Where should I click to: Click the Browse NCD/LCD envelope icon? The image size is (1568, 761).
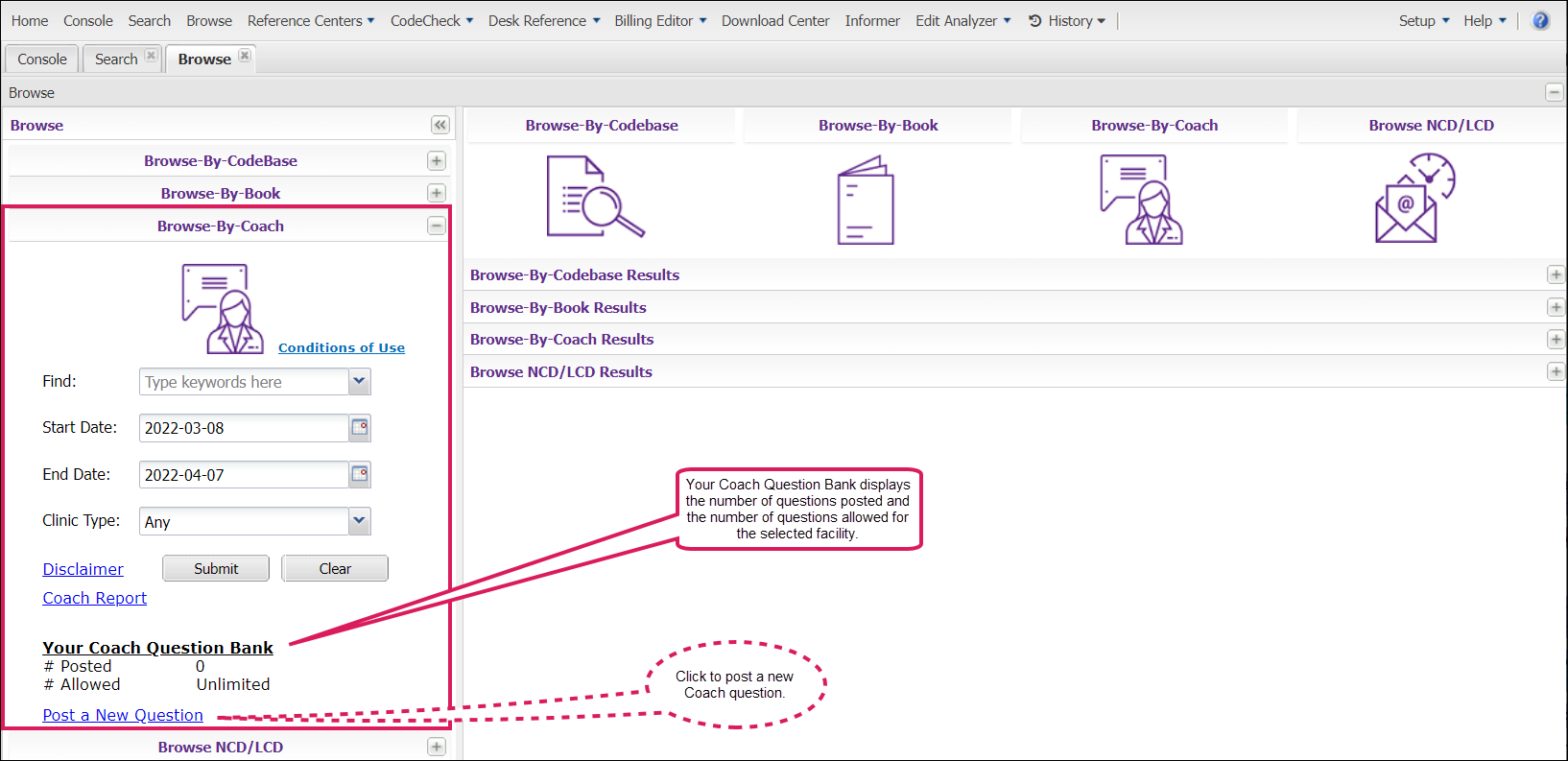pos(1414,200)
